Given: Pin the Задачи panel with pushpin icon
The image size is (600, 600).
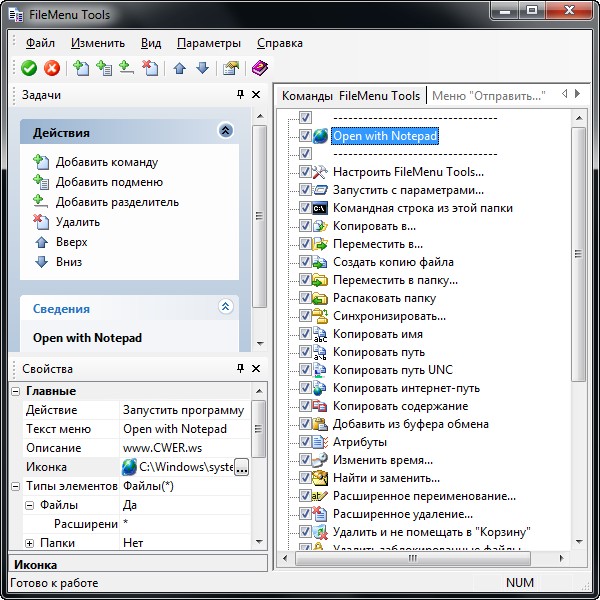Looking at the screenshot, I should [240, 95].
